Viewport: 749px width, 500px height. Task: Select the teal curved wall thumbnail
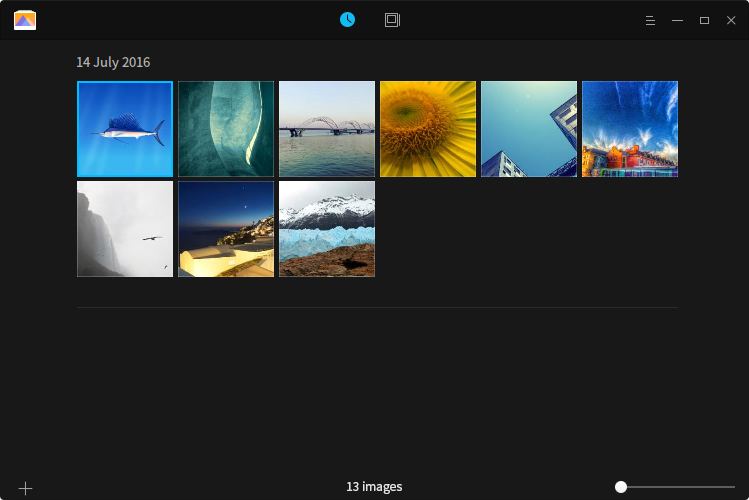(226, 129)
